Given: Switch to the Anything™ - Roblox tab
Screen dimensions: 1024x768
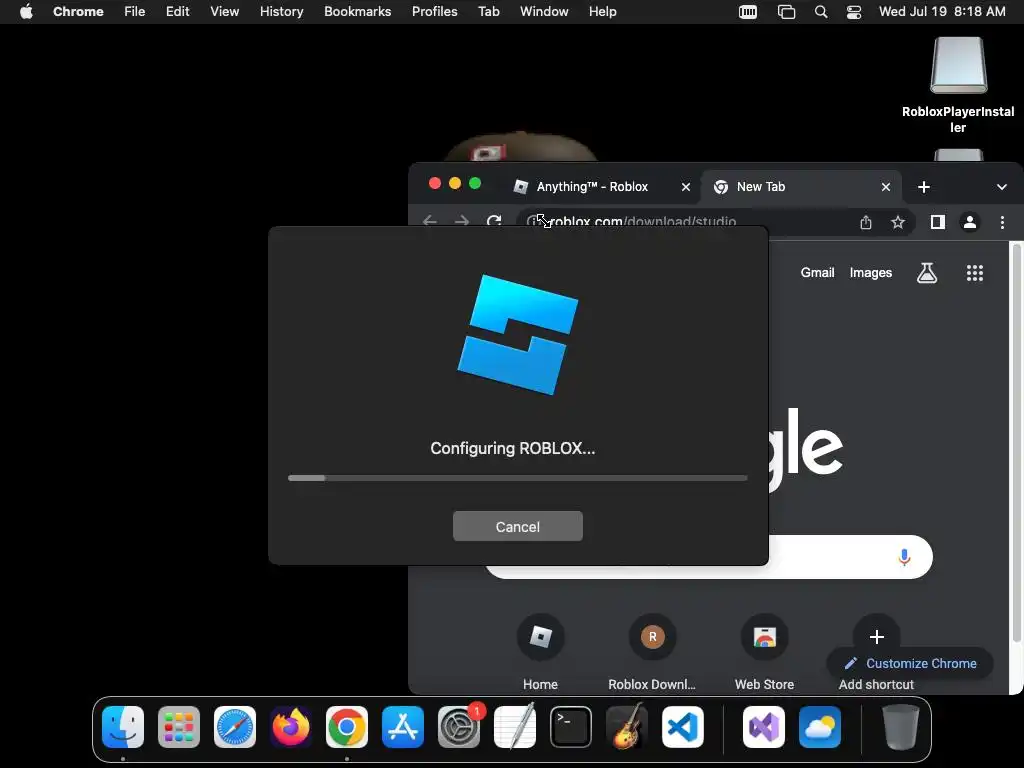Looking at the screenshot, I should click(x=592, y=187).
